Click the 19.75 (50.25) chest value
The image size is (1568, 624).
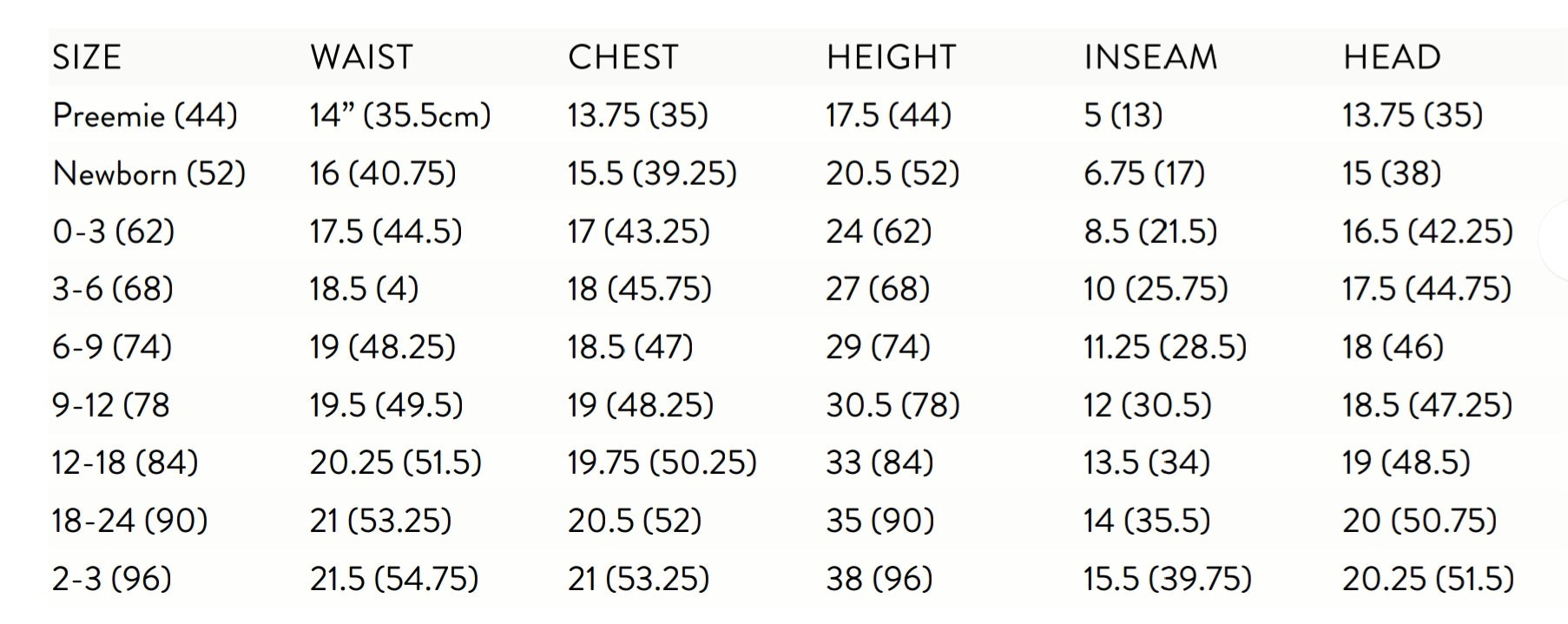pyautogui.click(x=662, y=463)
